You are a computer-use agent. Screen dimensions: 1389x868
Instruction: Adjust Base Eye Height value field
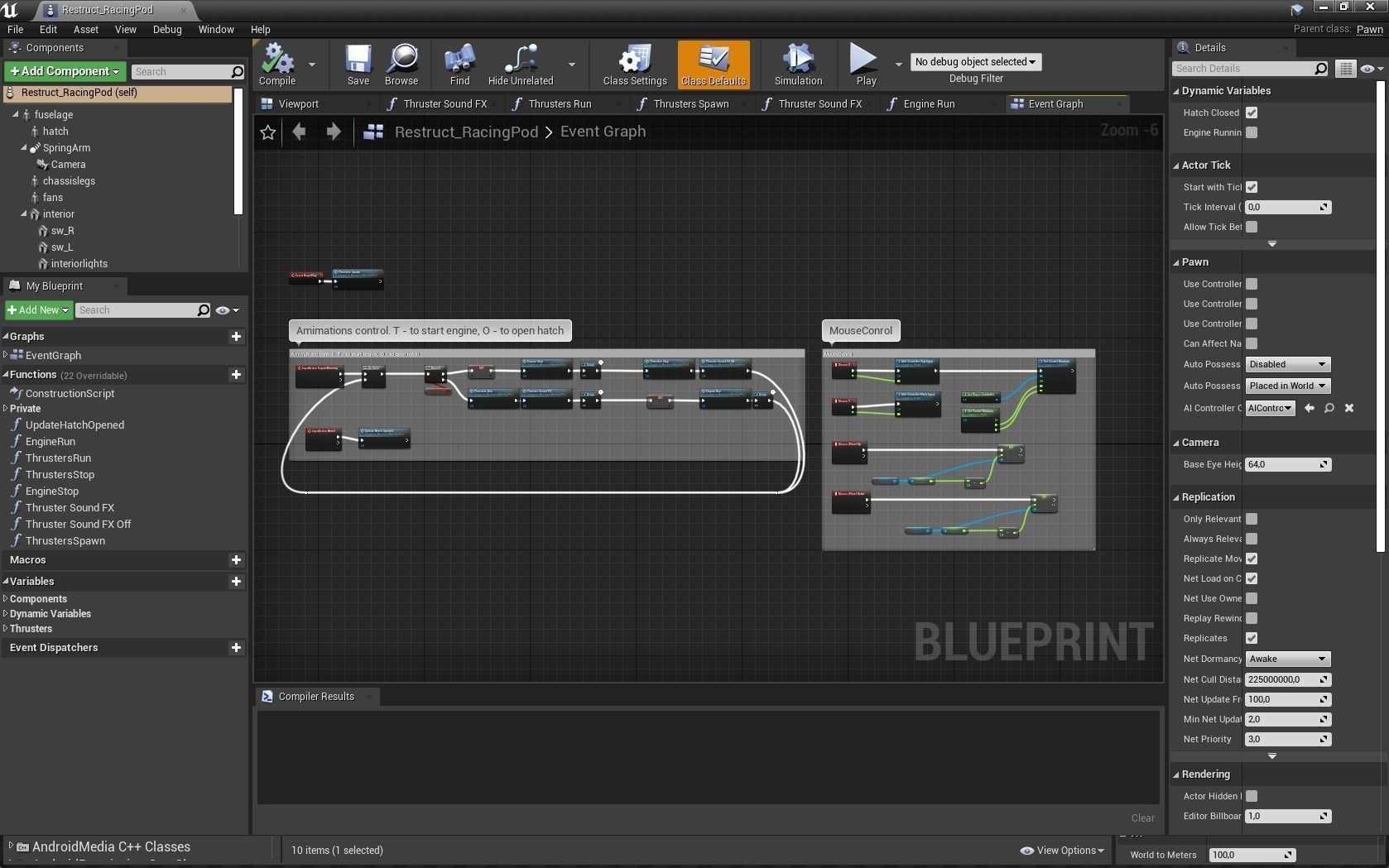pos(1287,464)
